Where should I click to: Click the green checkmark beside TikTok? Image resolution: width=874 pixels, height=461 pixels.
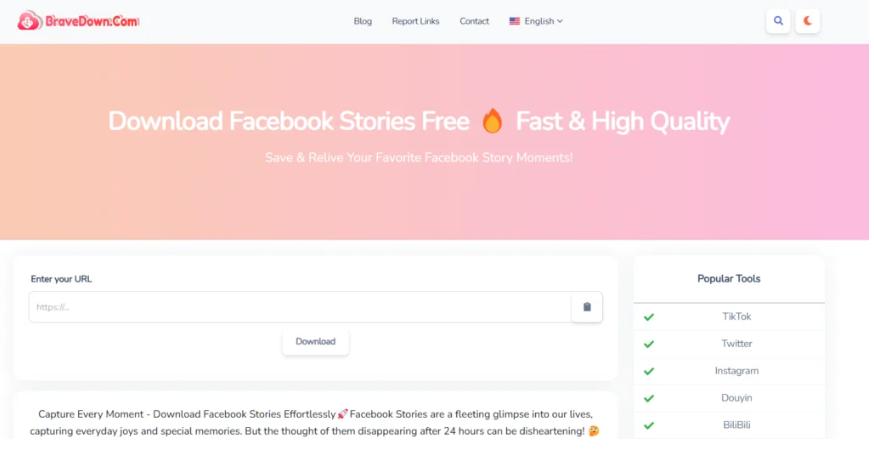click(649, 317)
